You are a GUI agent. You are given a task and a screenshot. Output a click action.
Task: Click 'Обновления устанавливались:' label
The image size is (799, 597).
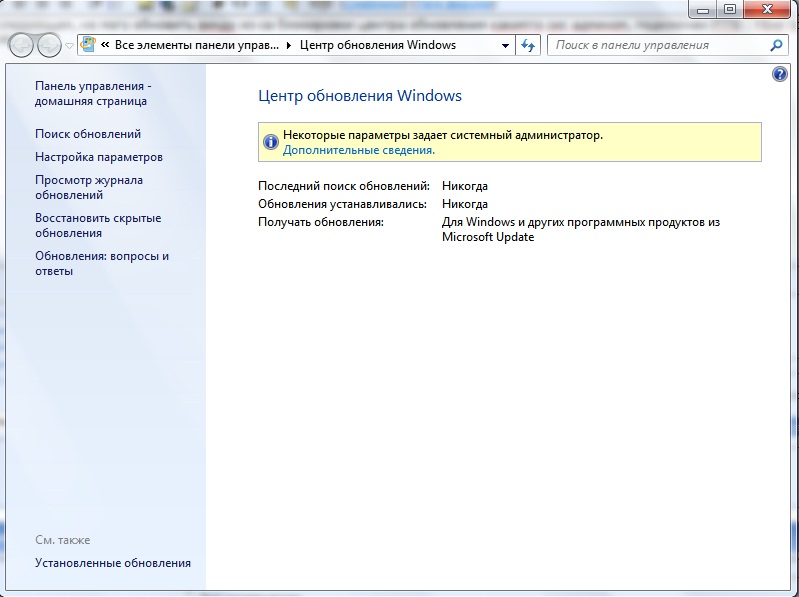[342, 204]
